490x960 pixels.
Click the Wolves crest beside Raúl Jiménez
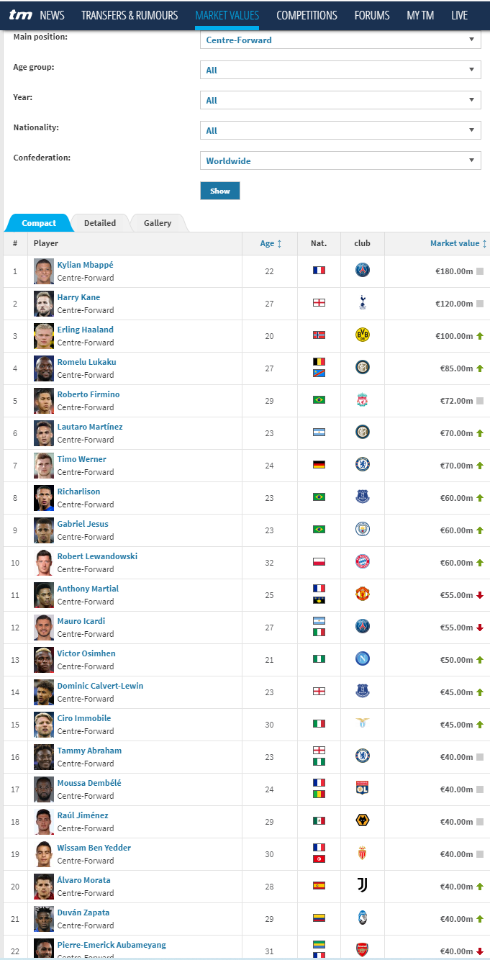pos(363,820)
